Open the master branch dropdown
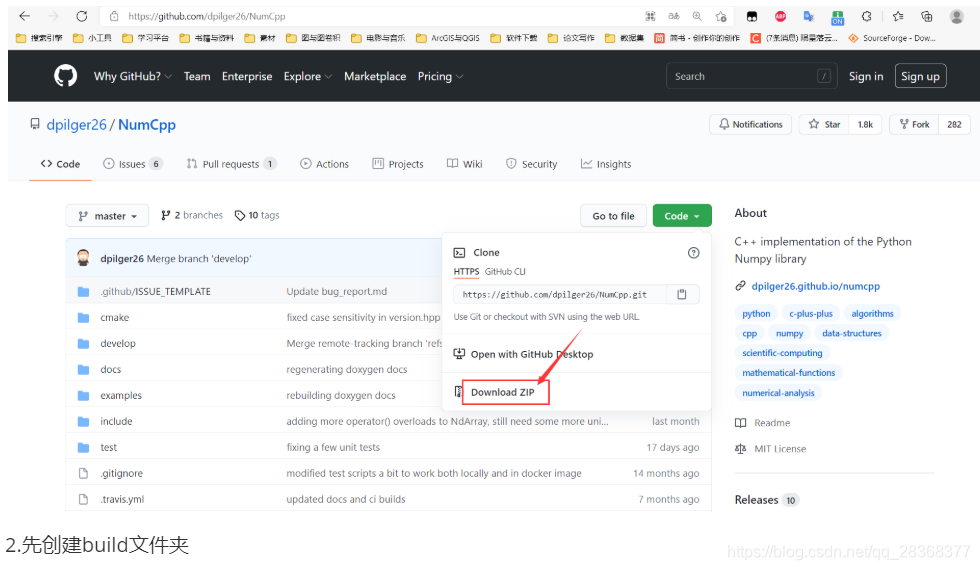980x570 pixels. click(x=107, y=216)
